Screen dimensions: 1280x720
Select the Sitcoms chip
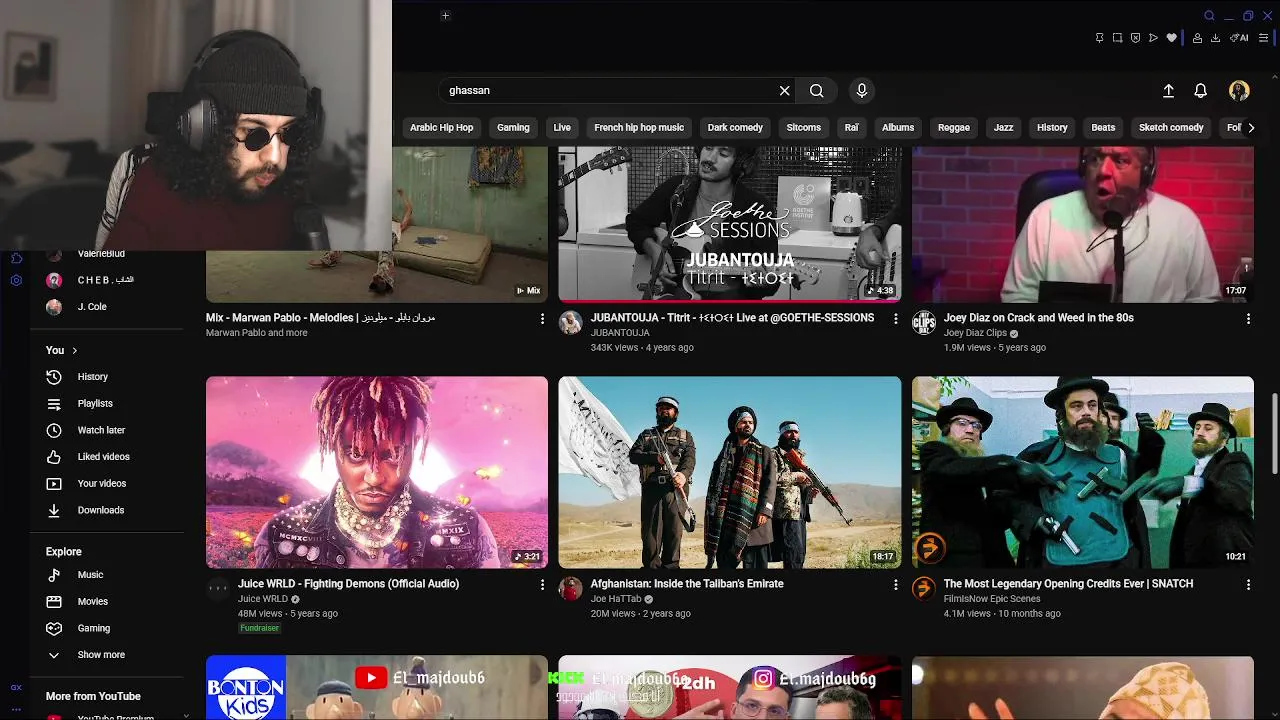click(x=803, y=127)
